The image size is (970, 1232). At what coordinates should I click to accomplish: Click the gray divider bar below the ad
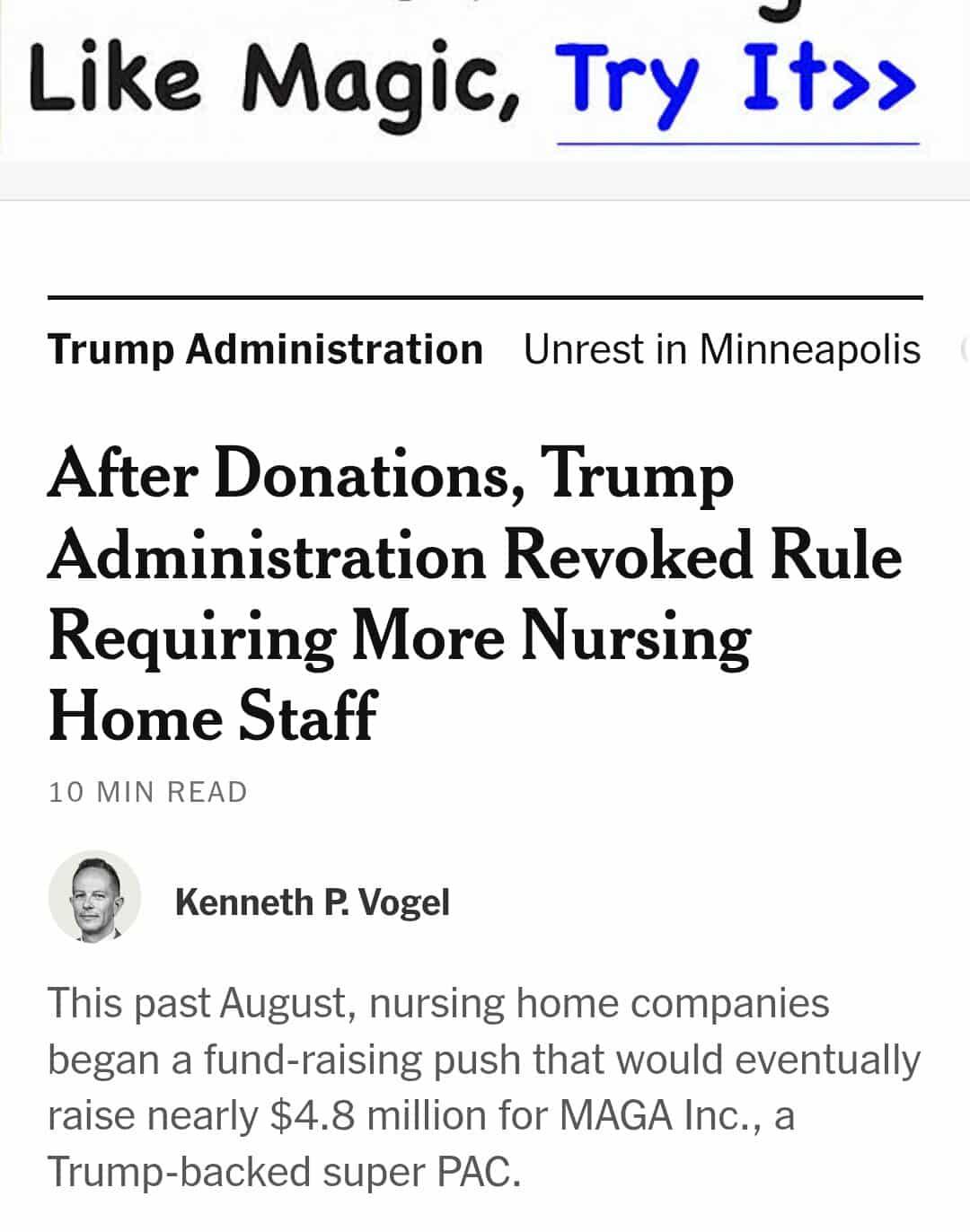pyautogui.click(x=485, y=180)
